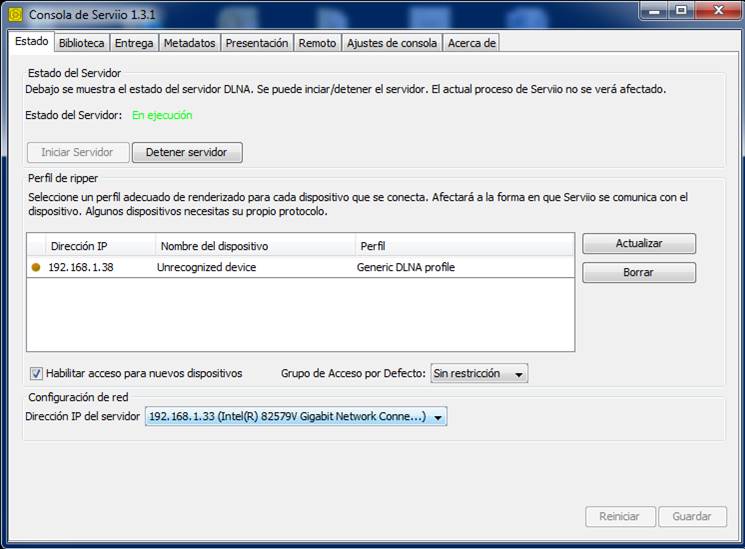Click the Nombre del dispositivo column header
Viewport: 745px width, 549px height.
click(255, 245)
